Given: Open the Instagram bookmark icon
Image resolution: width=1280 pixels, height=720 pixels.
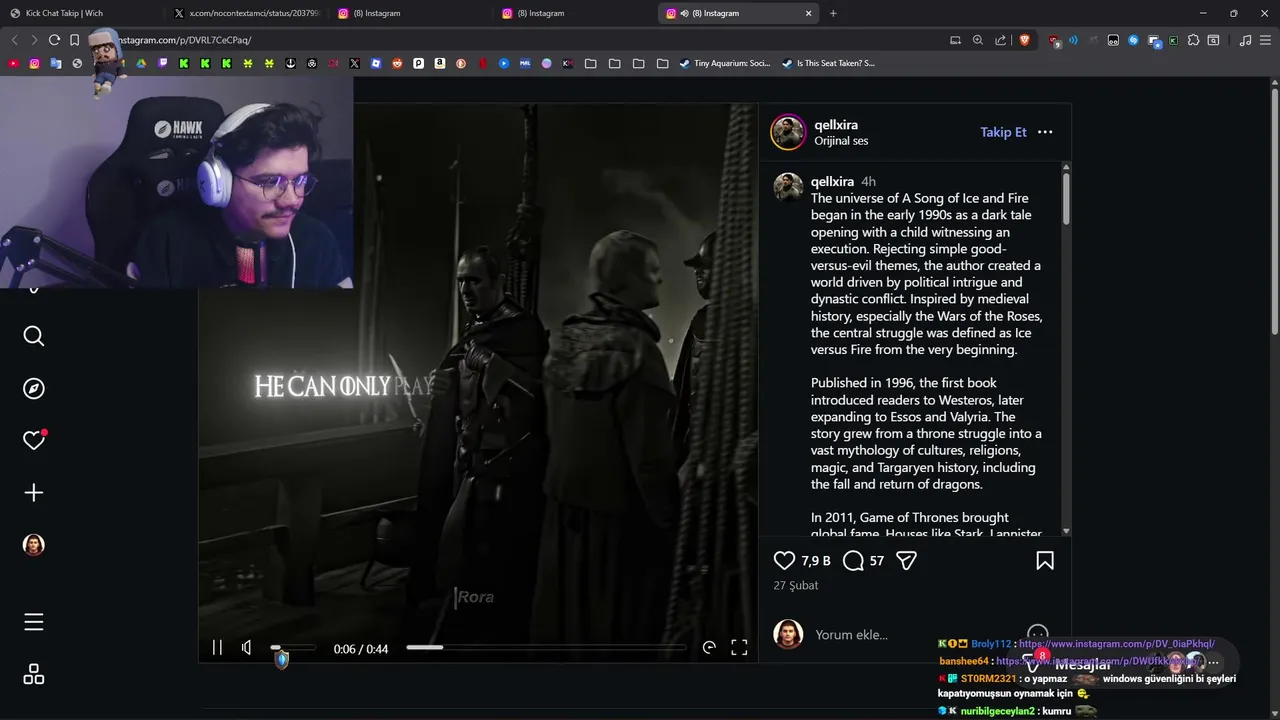Looking at the screenshot, I should point(34,63).
